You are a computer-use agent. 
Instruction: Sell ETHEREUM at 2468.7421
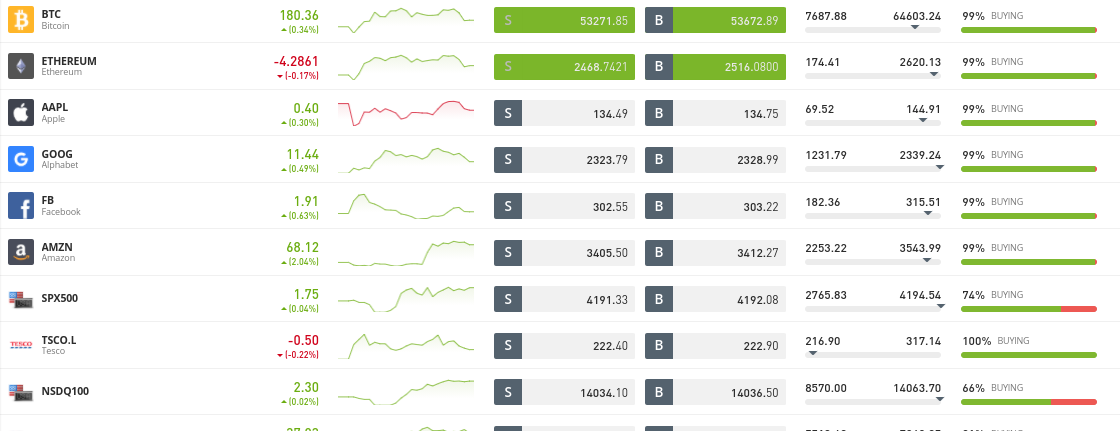(564, 66)
